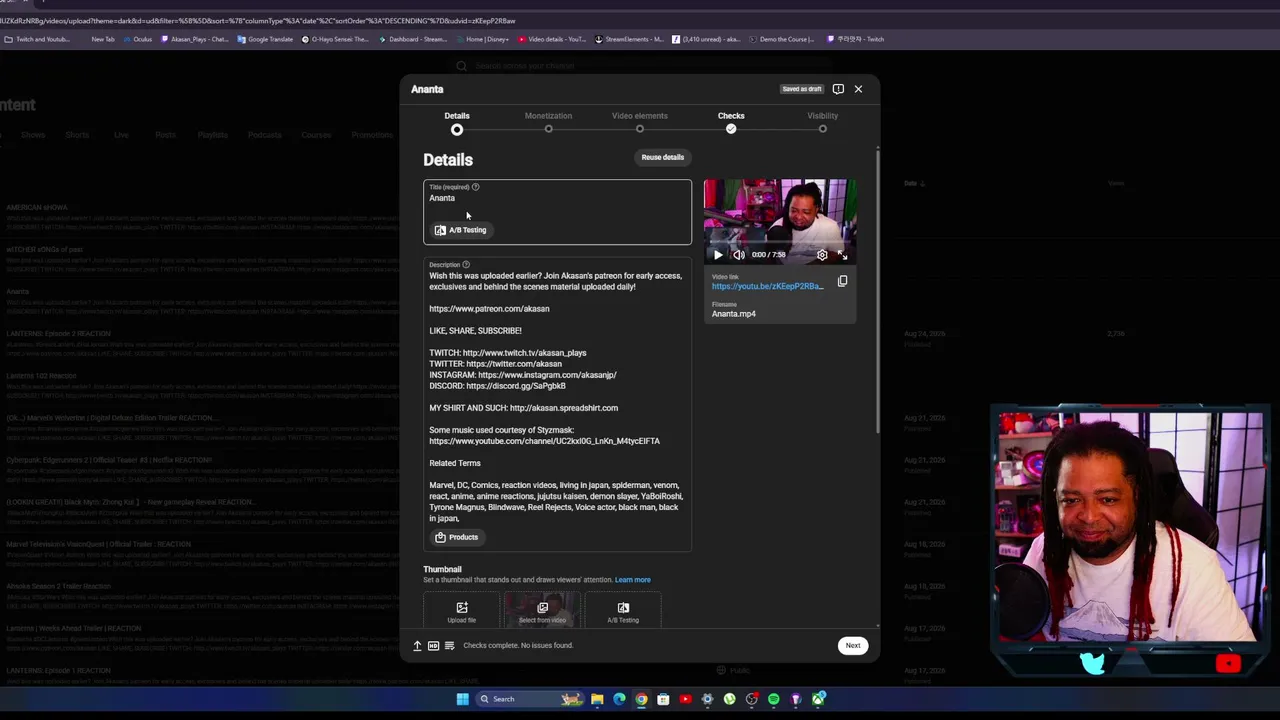This screenshot has height=720, width=1280.
Task: Open Microsoft Edge from the taskbar
Action: click(x=619, y=699)
